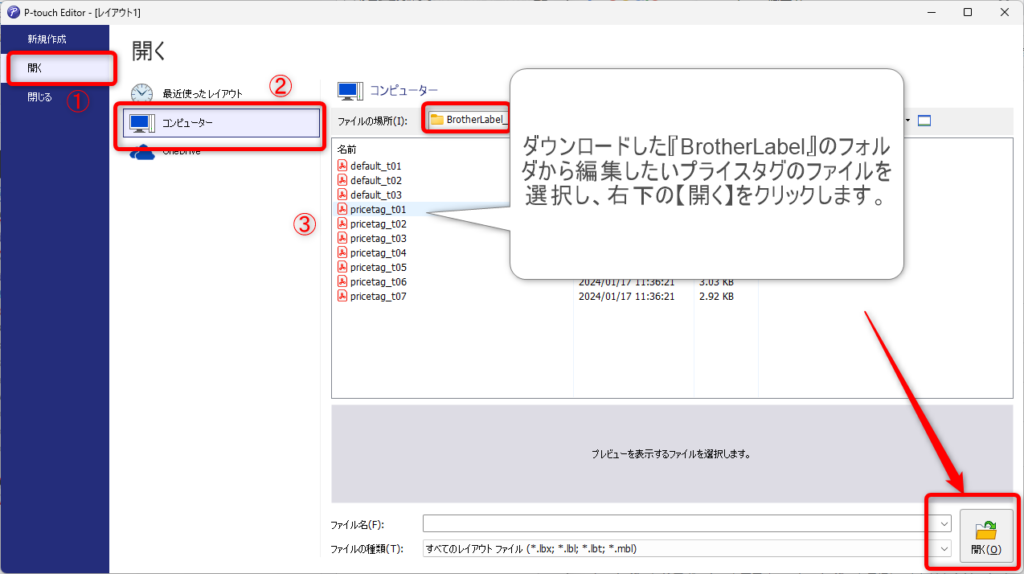Image resolution: width=1024 pixels, height=574 pixels.
Task: Select the 新規作成 menu item
Action: click(47, 39)
